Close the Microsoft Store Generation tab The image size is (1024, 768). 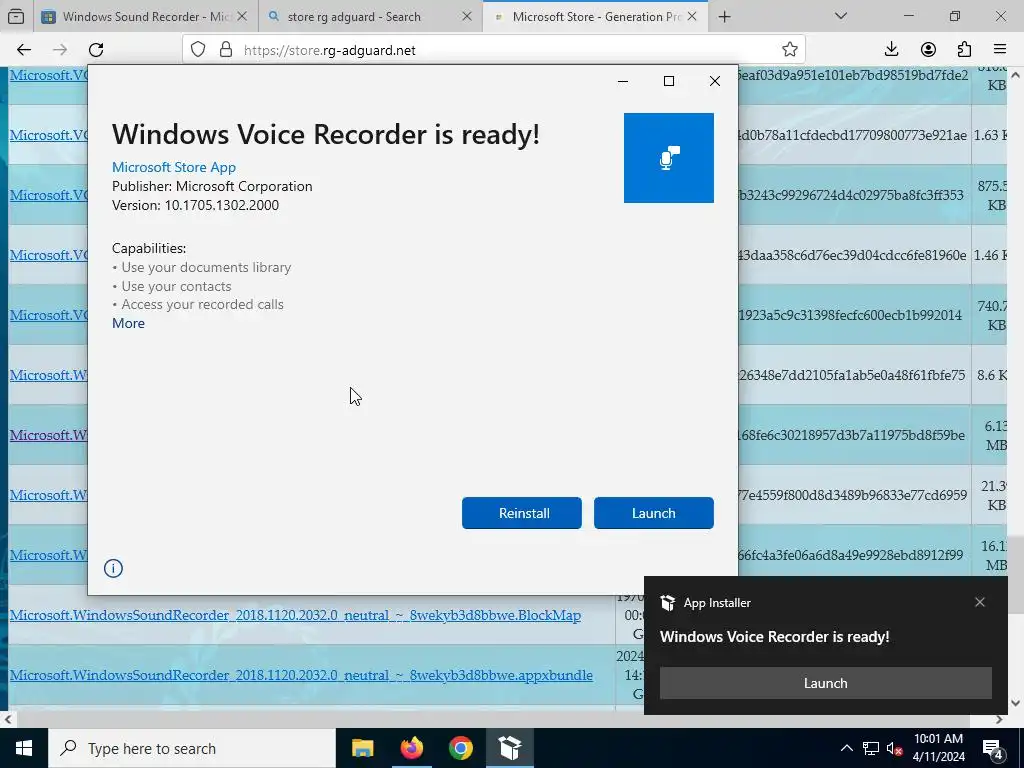pyautogui.click(x=692, y=16)
